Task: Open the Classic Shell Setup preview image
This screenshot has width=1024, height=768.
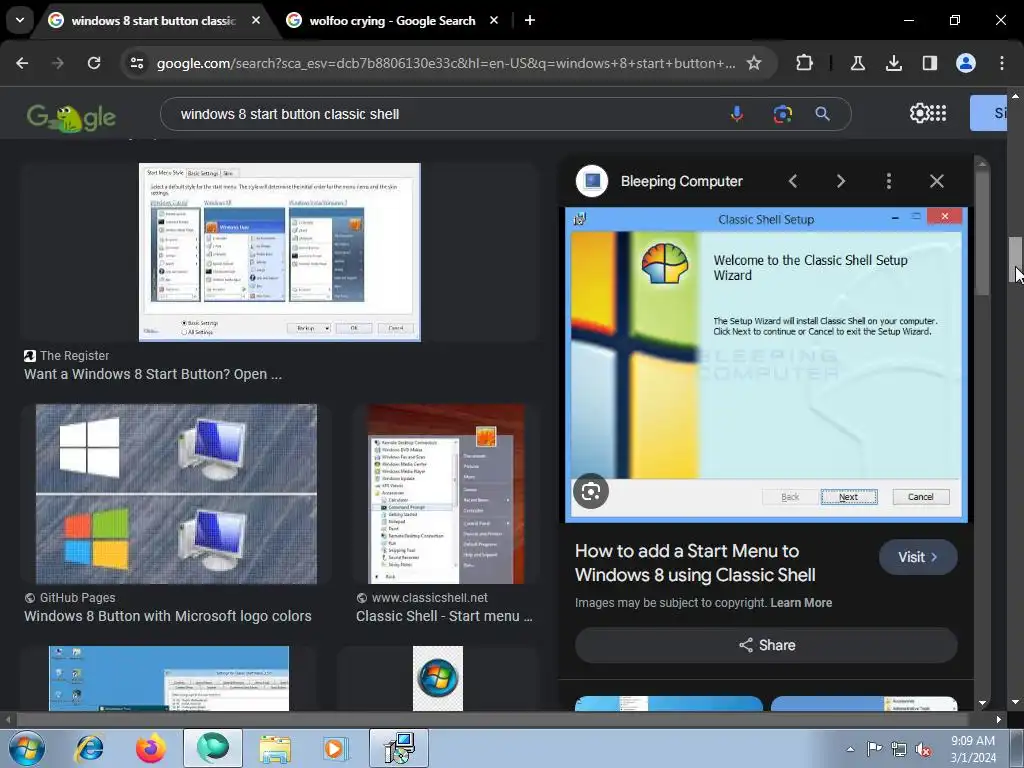Action: 766,365
